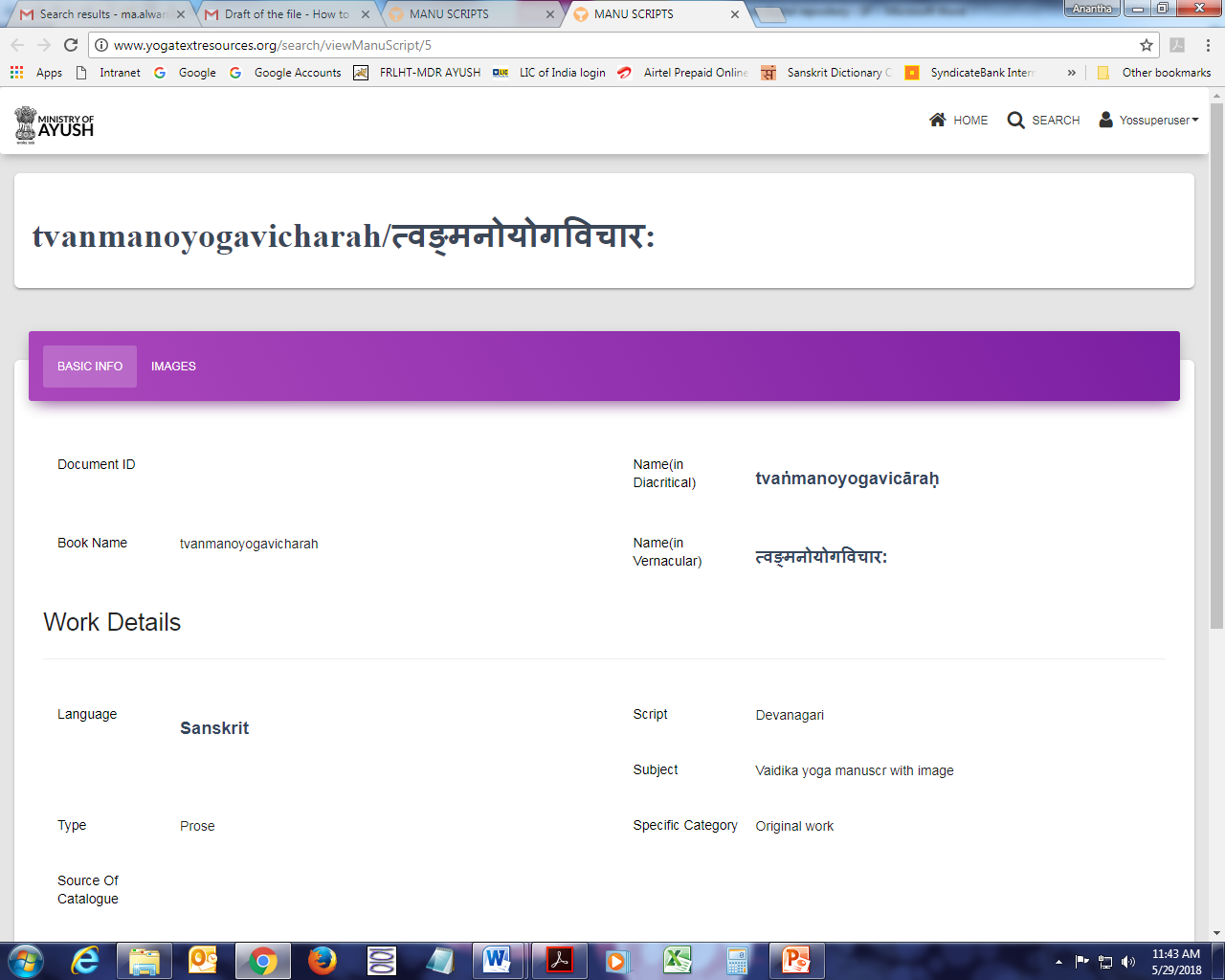
Task: Launch Firefox from the taskbar
Action: click(323, 960)
